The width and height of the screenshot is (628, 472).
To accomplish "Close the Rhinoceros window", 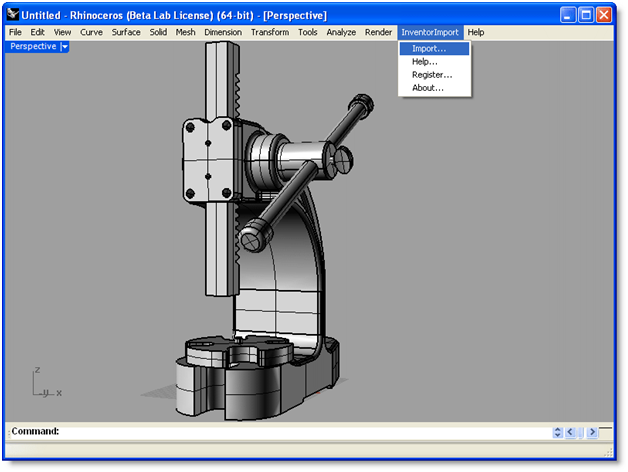I will (604, 15).
